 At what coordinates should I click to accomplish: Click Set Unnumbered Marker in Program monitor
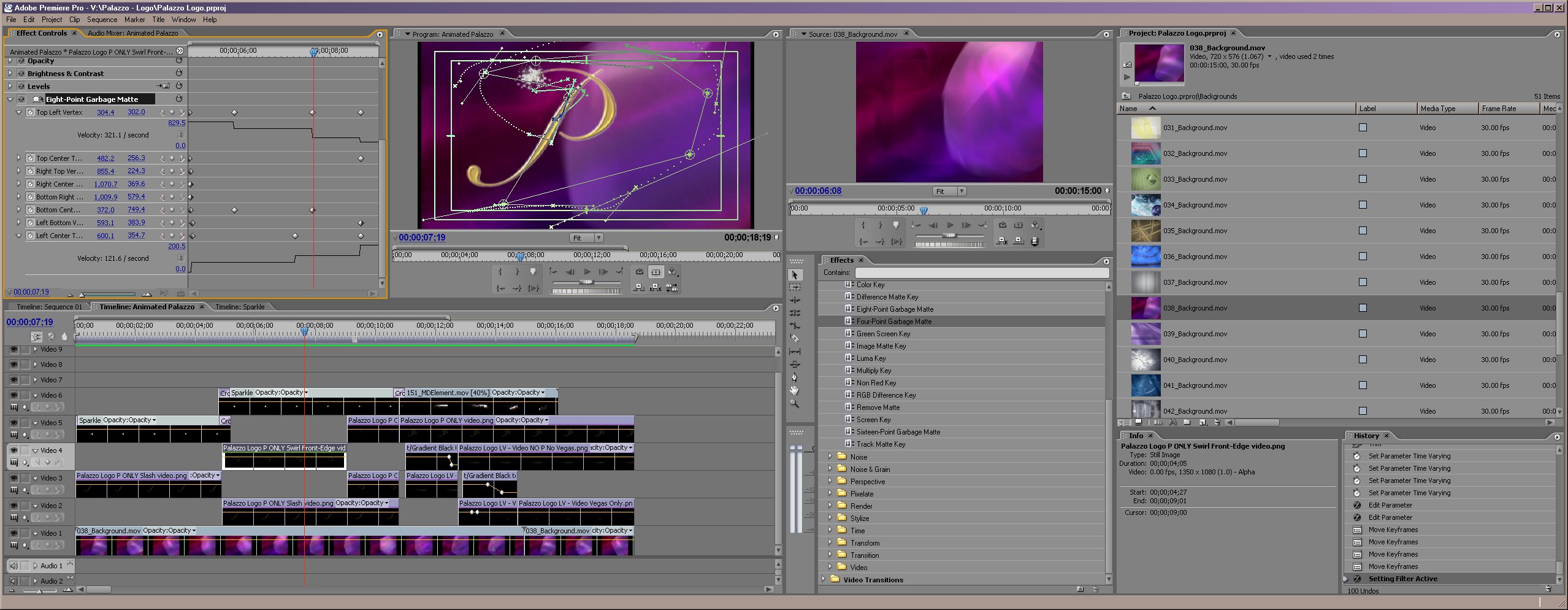click(533, 272)
